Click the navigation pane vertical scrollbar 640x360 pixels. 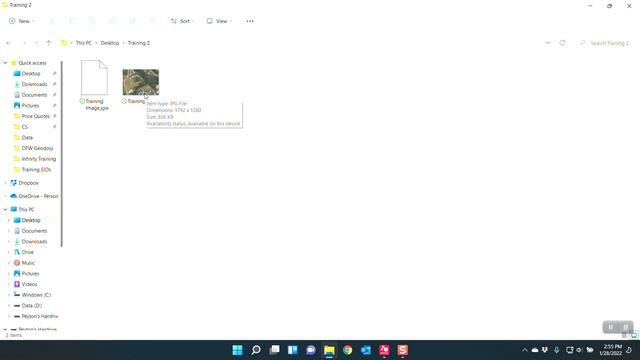62,154
